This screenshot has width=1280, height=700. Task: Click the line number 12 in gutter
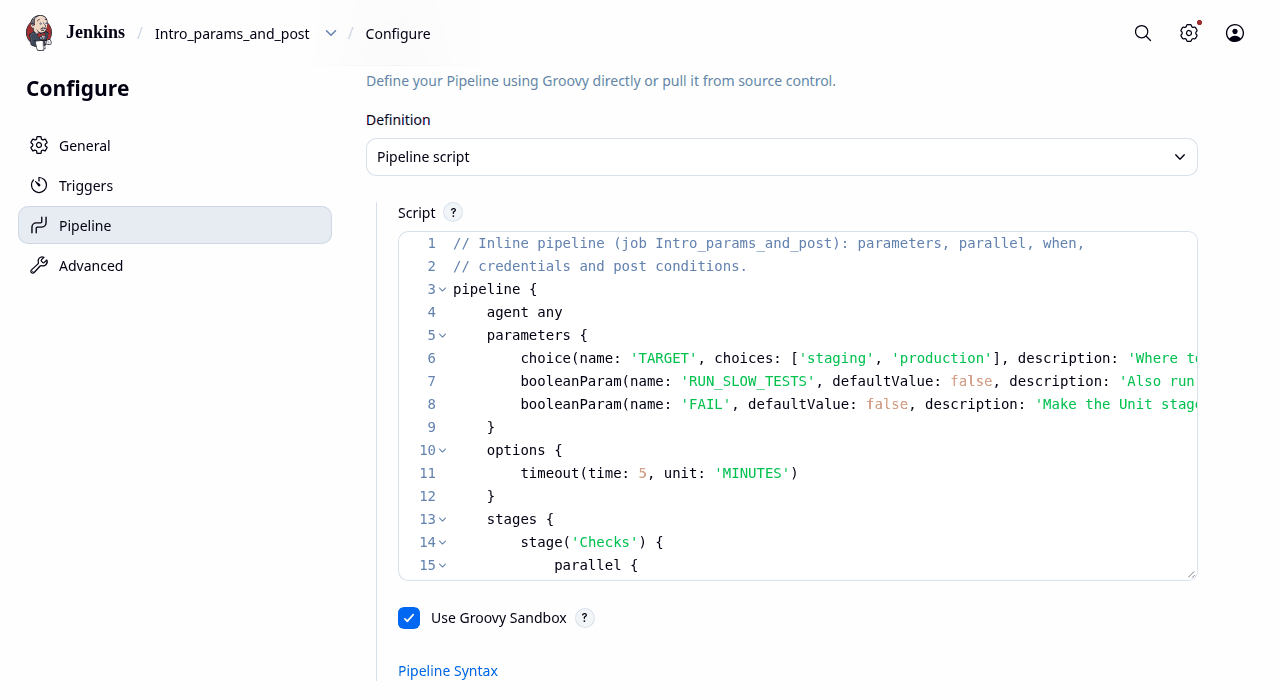(428, 496)
